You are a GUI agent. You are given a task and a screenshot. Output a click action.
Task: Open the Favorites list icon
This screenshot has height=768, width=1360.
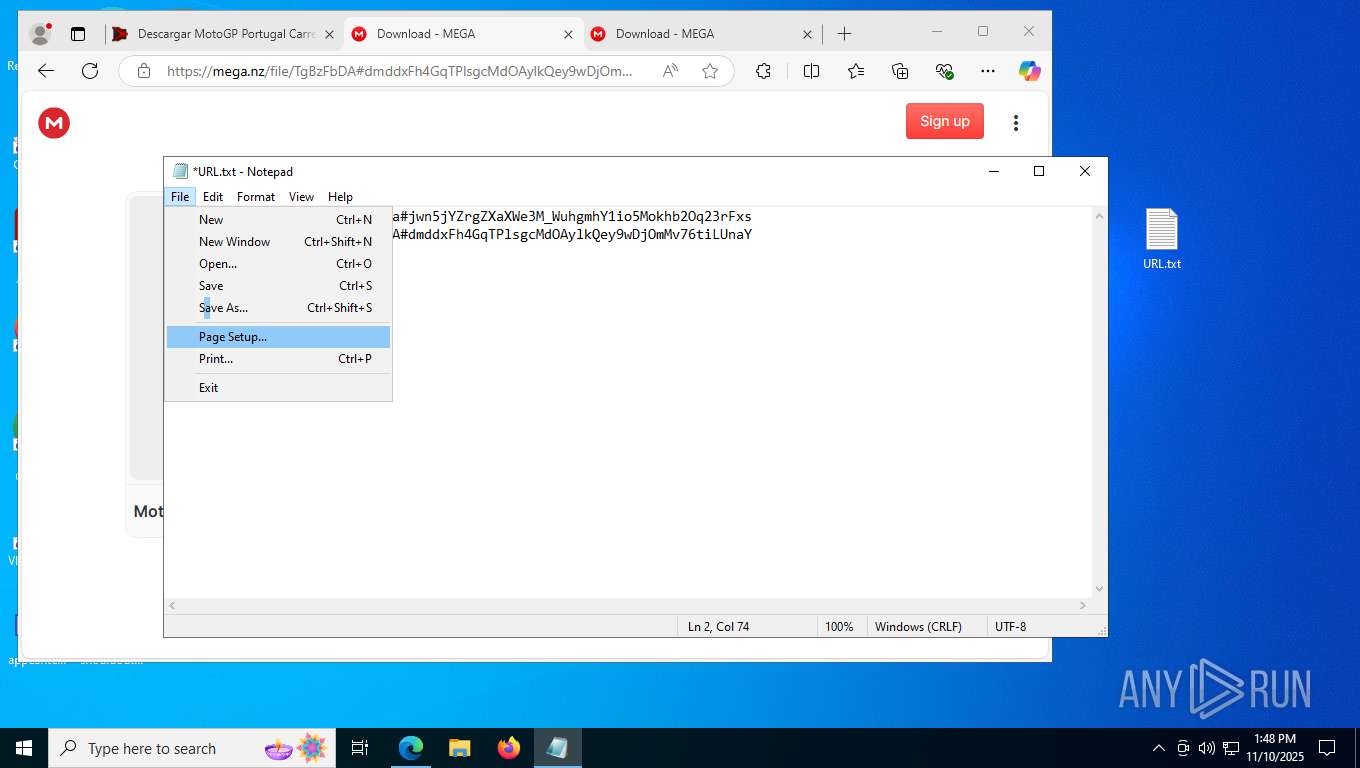(856, 71)
